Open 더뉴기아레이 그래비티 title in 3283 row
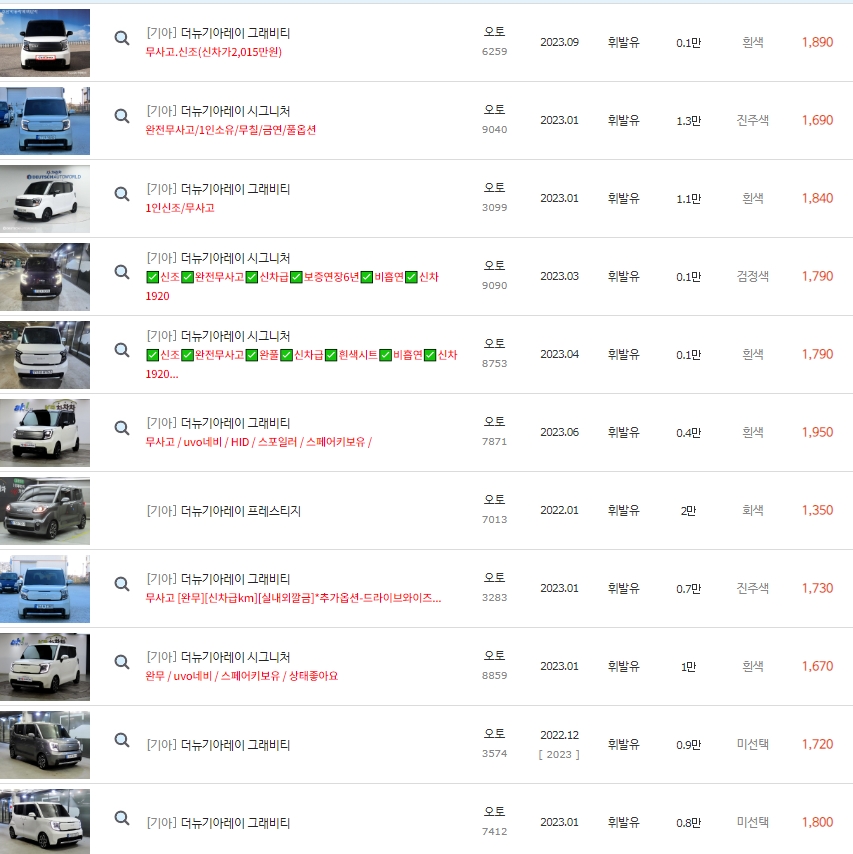The width and height of the screenshot is (853, 854). (235, 578)
